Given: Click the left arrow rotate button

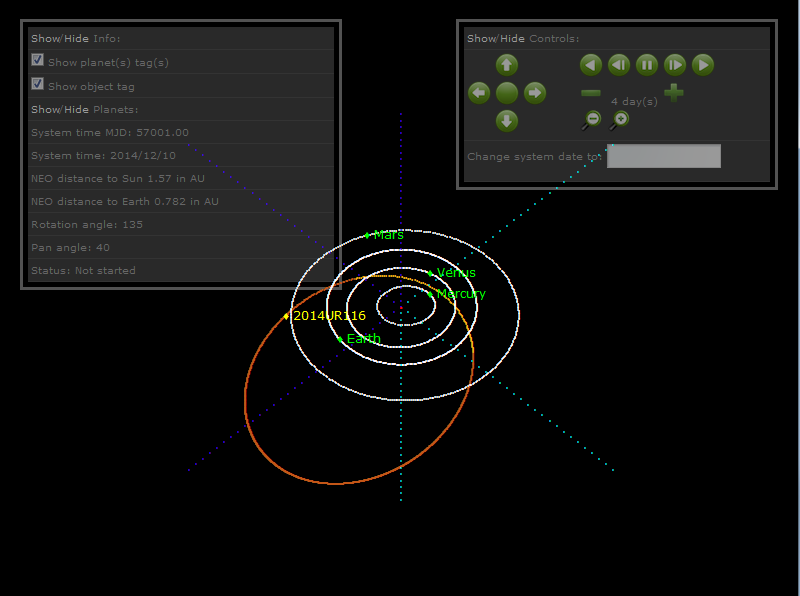Looking at the screenshot, I should pyautogui.click(x=479, y=93).
